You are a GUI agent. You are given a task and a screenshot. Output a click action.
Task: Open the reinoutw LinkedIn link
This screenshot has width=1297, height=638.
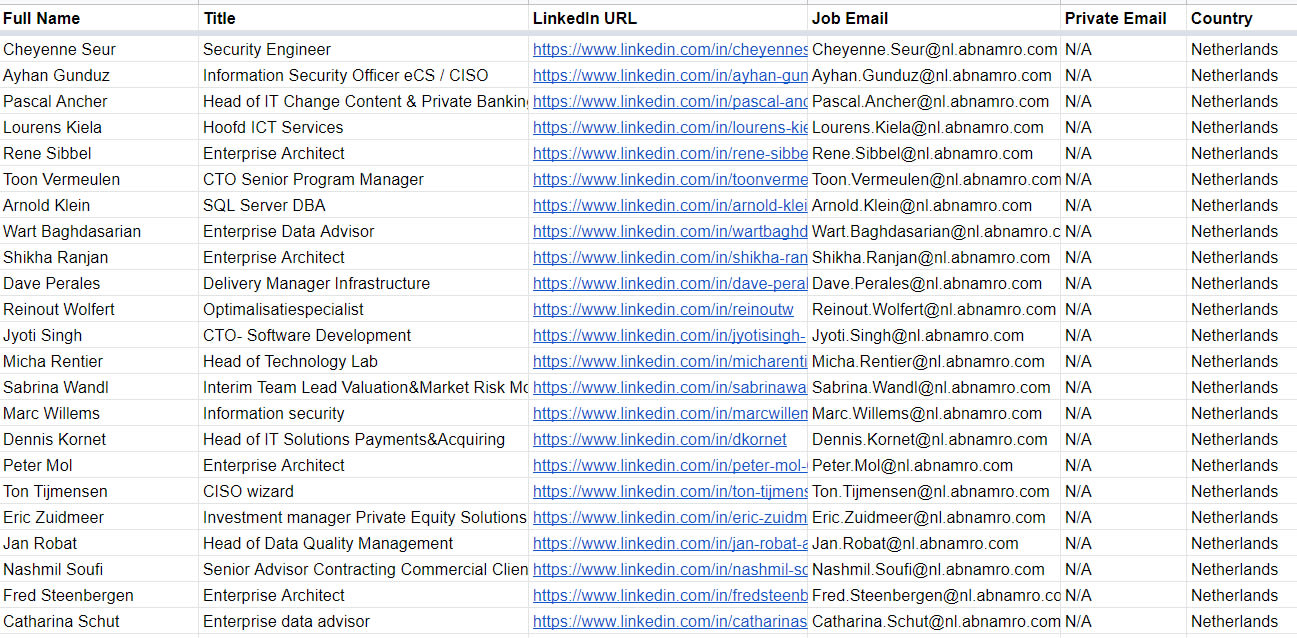point(663,309)
